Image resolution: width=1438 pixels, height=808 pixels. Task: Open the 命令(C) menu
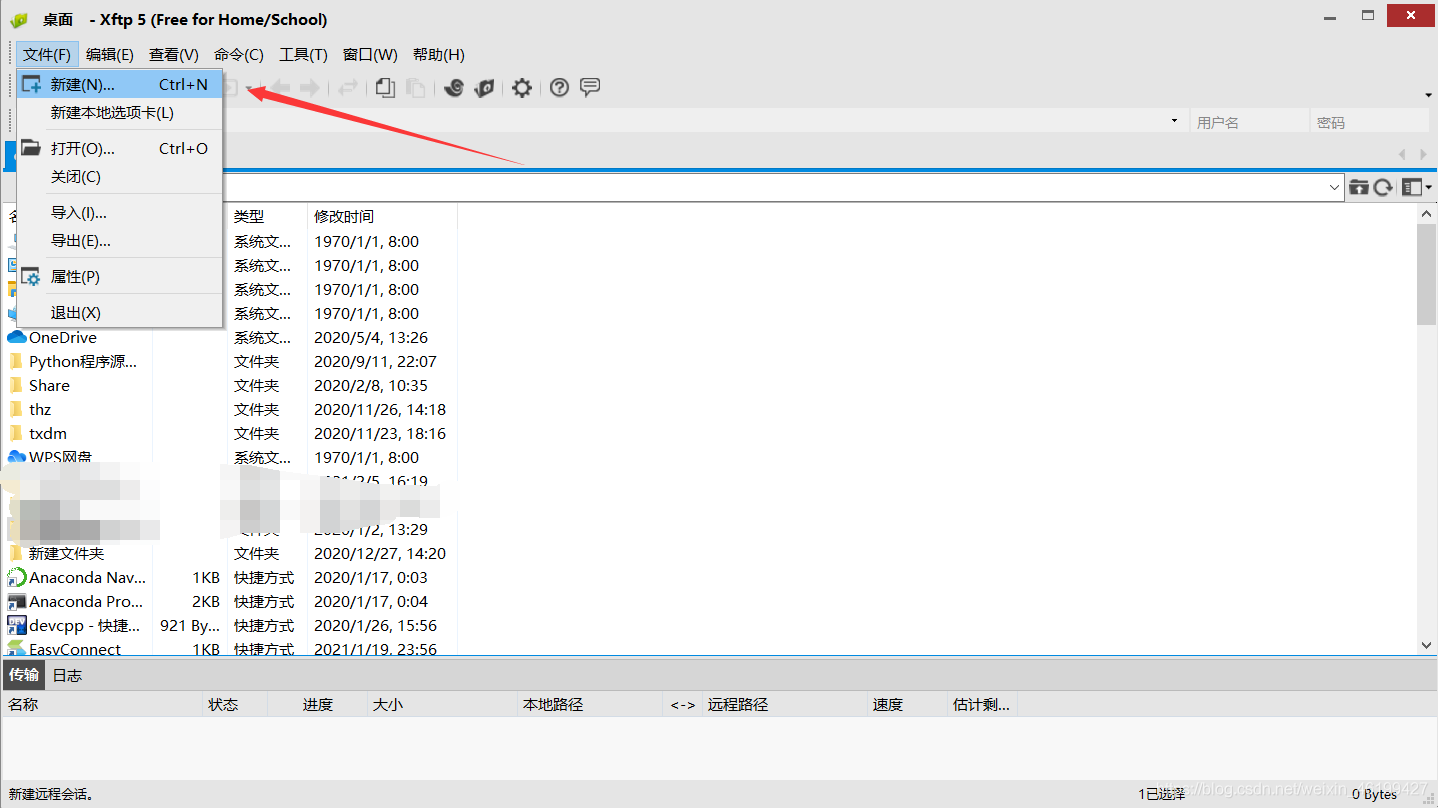pyautogui.click(x=239, y=54)
